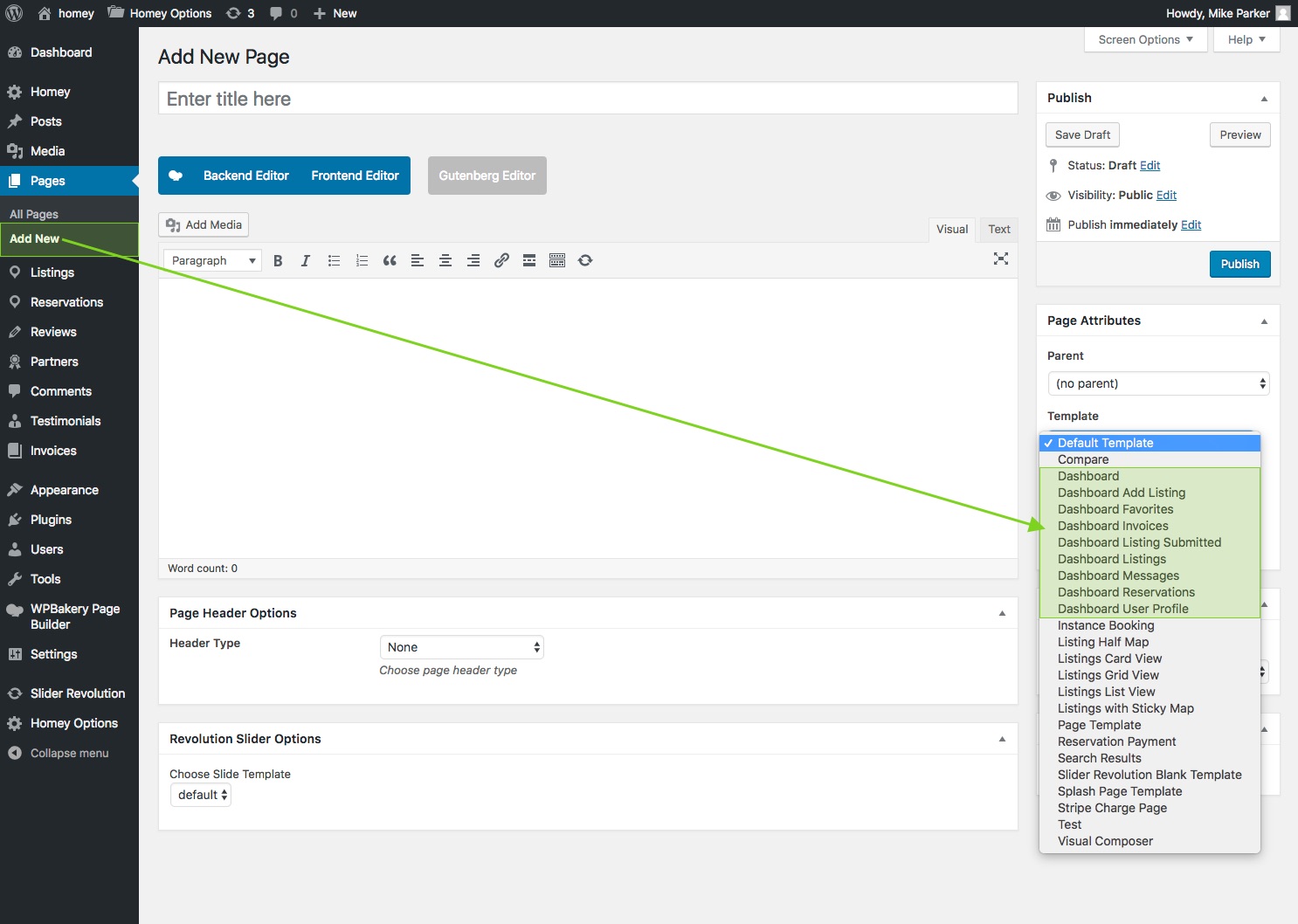Image resolution: width=1298 pixels, height=924 pixels.
Task: Collapse the Page Attributes panel
Action: coord(1264,321)
